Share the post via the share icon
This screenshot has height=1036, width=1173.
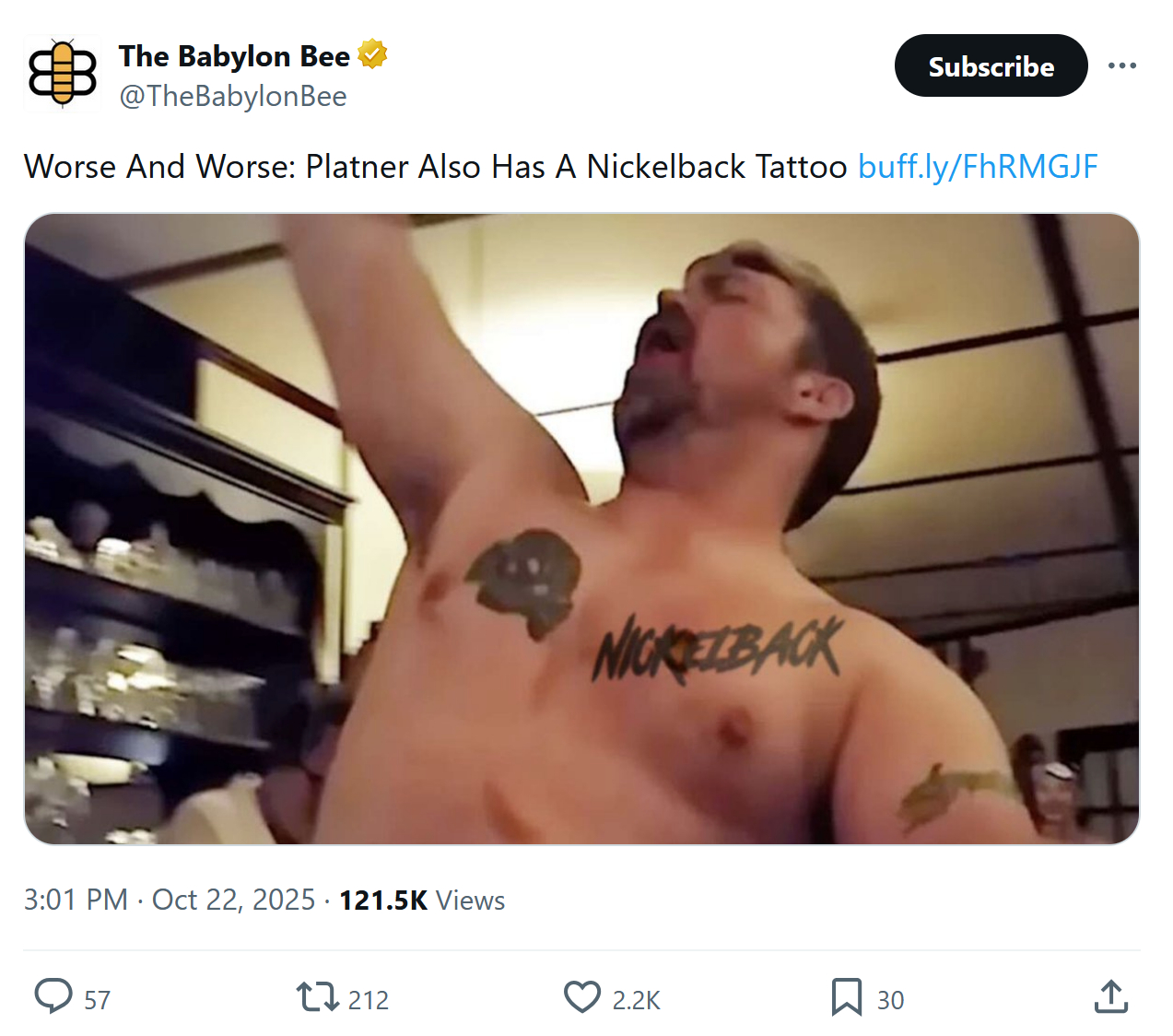1111,997
